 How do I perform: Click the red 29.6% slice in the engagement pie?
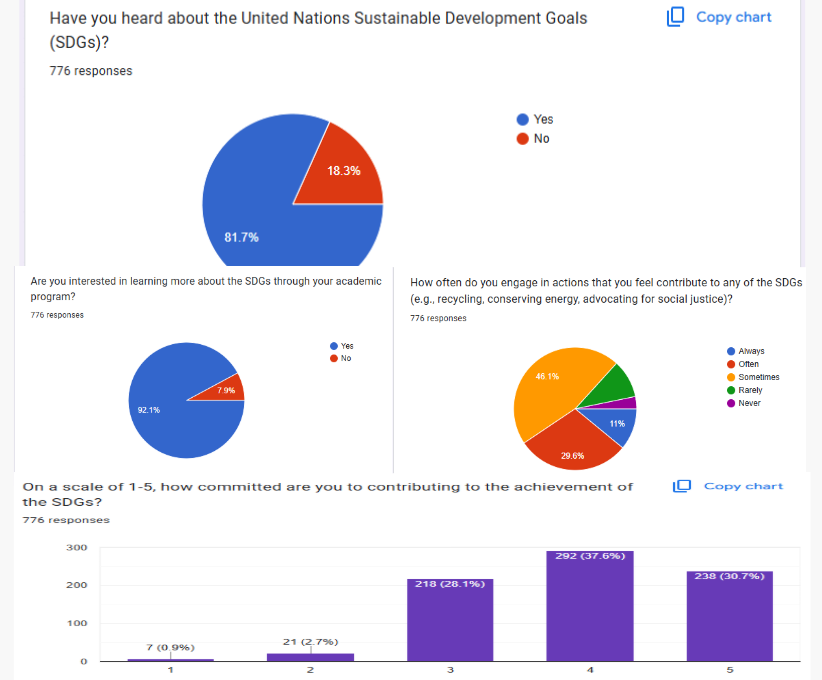pos(572,448)
